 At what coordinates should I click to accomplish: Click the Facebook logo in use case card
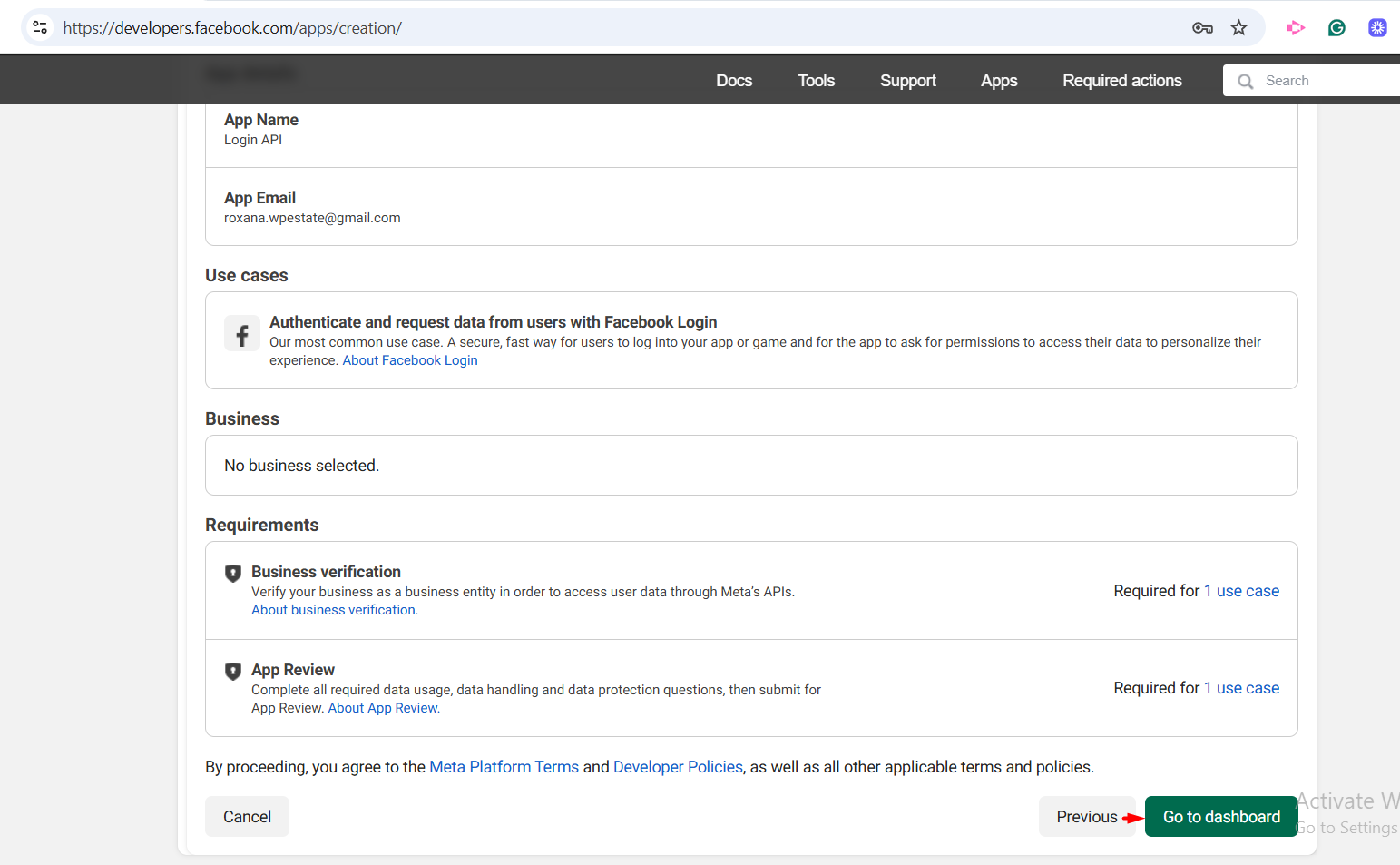(x=242, y=334)
